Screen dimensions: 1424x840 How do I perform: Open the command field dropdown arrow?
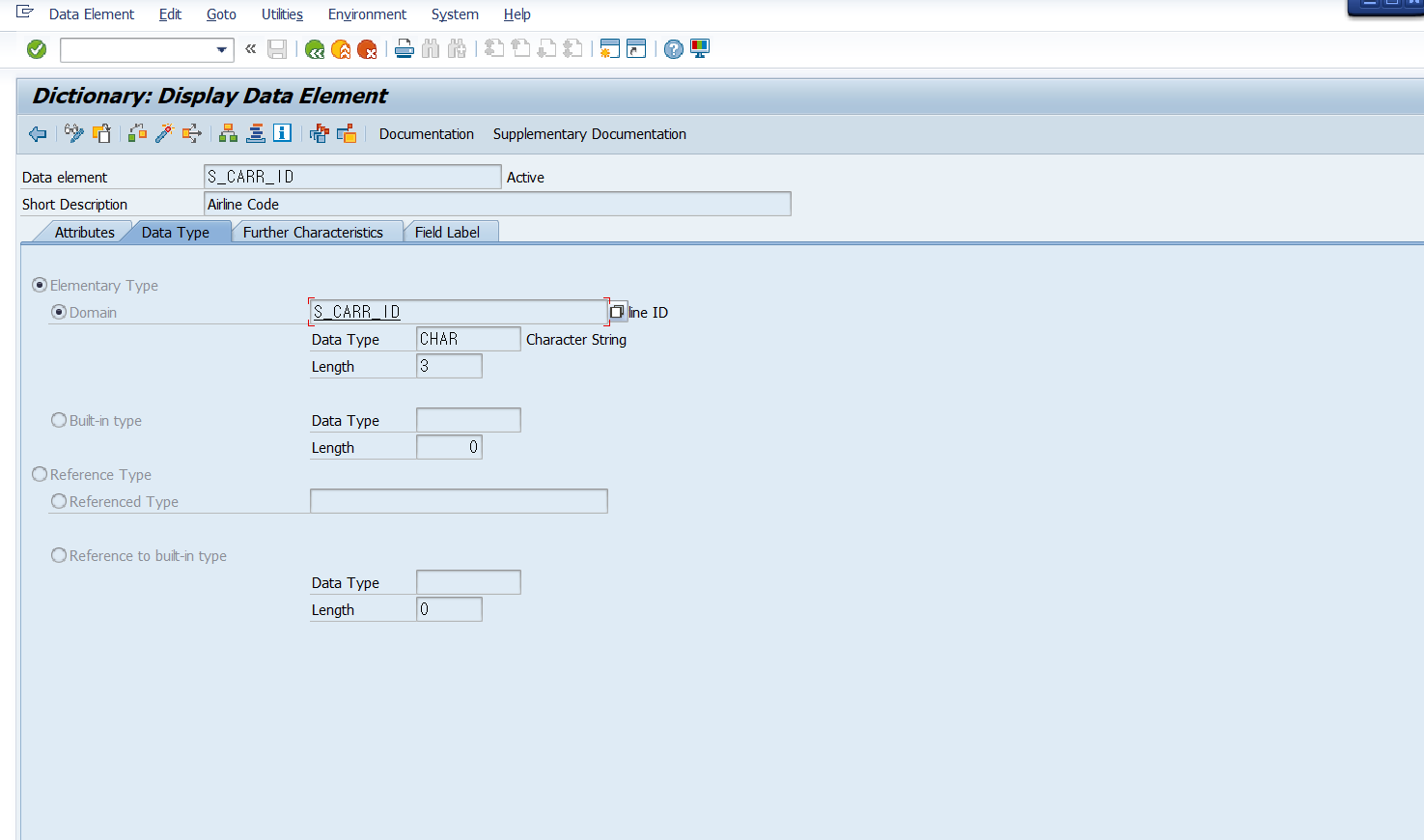tap(222, 49)
